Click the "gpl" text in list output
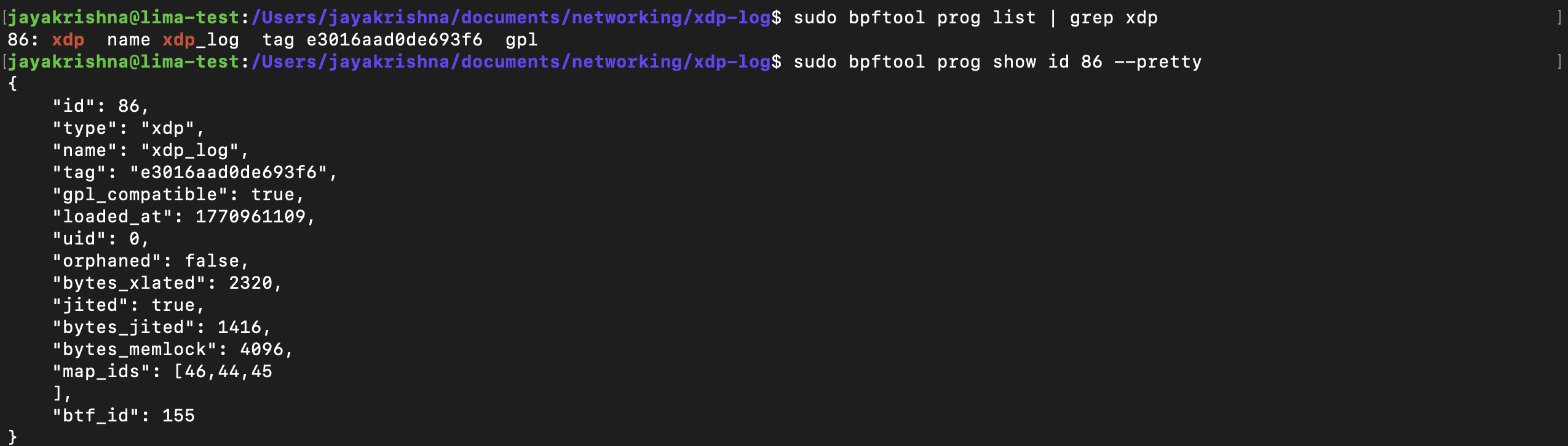The image size is (1568, 446). point(521,40)
